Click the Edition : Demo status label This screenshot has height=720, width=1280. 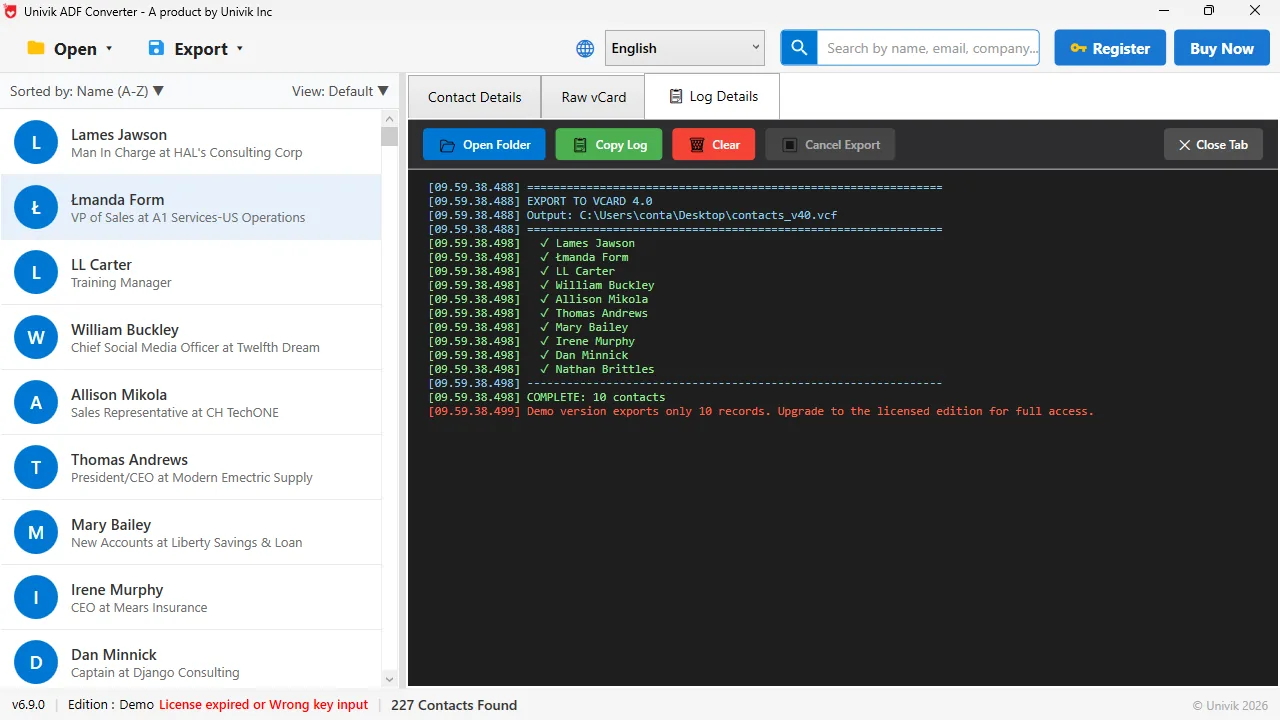coord(111,705)
